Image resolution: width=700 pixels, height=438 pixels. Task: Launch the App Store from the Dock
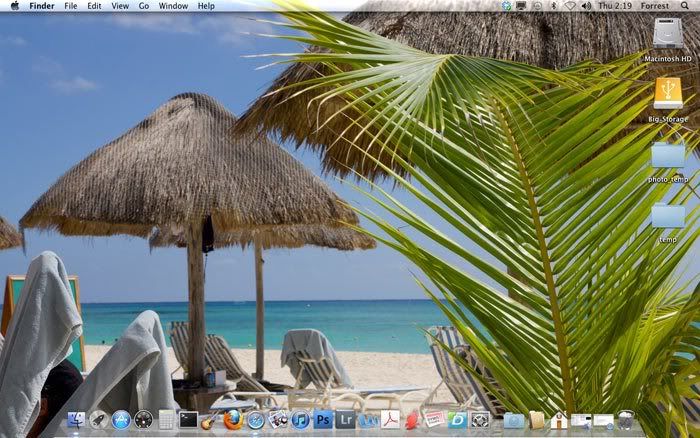coord(122,420)
